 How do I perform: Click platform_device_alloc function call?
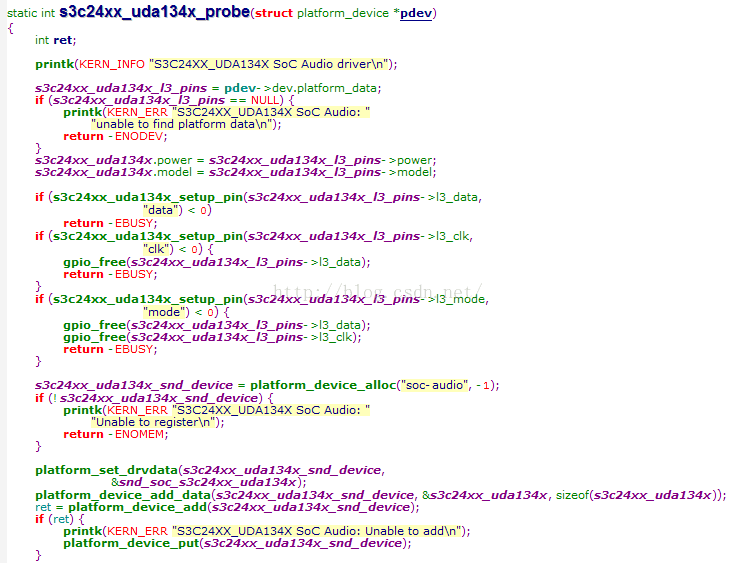pyautogui.click(x=323, y=385)
